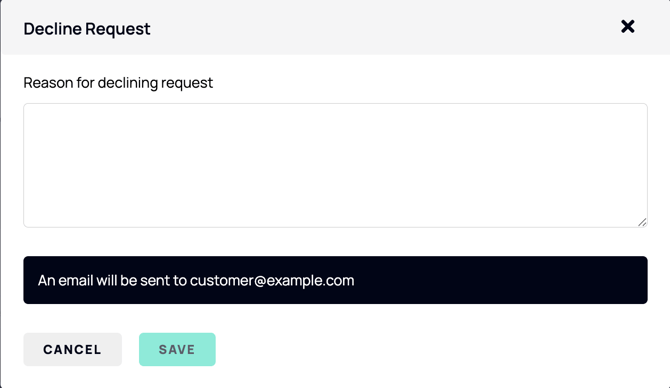The height and width of the screenshot is (388, 670).
Task: Place cursor in the empty reason box
Action: pos(335,165)
